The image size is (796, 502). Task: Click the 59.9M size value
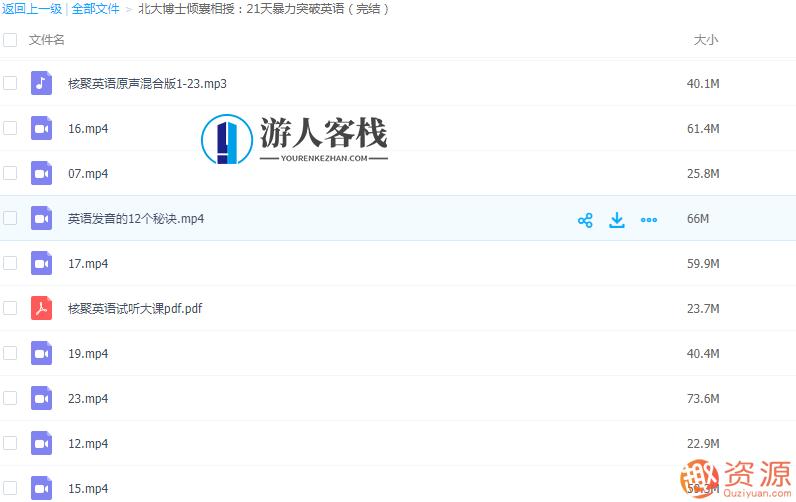pyautogui.click(x=703, y=263)
